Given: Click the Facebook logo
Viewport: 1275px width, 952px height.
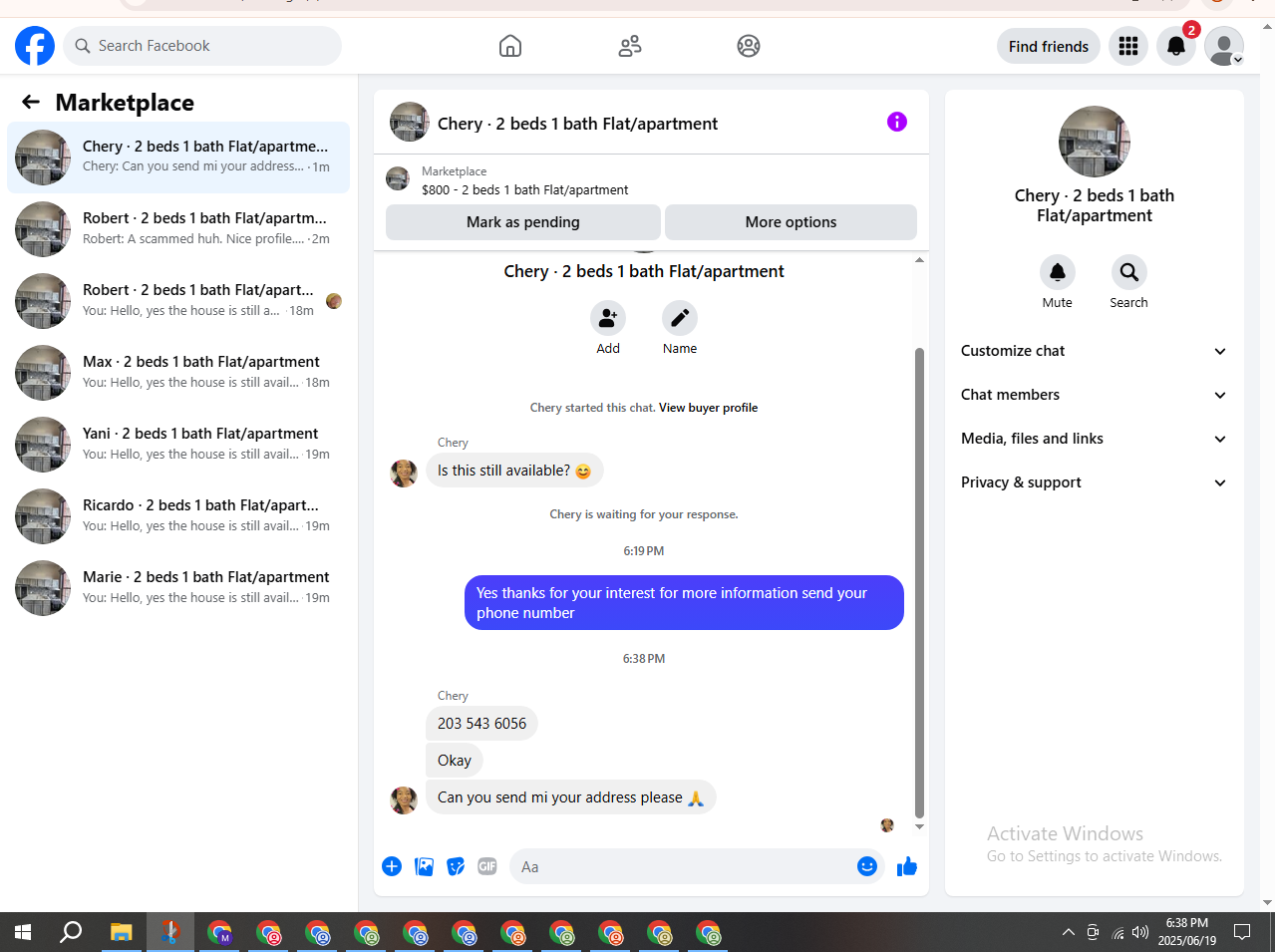Looking at the screenshot, I should coord(35,46).
